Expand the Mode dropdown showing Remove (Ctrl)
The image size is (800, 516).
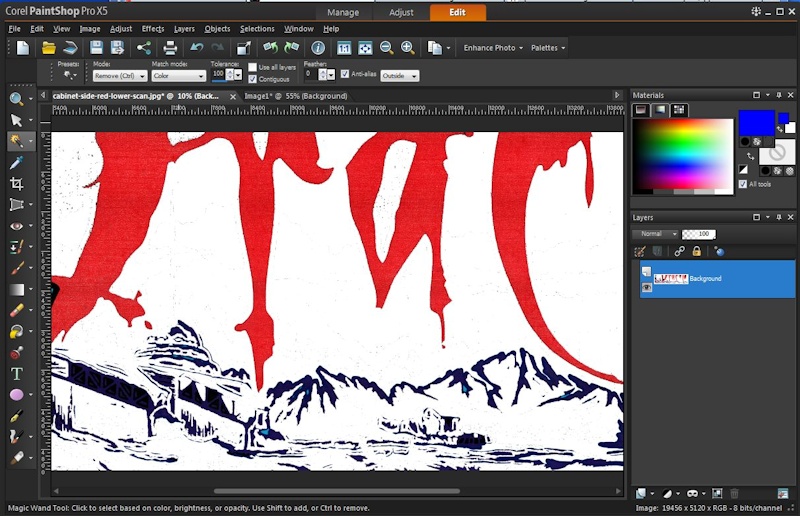pos(118,76)
